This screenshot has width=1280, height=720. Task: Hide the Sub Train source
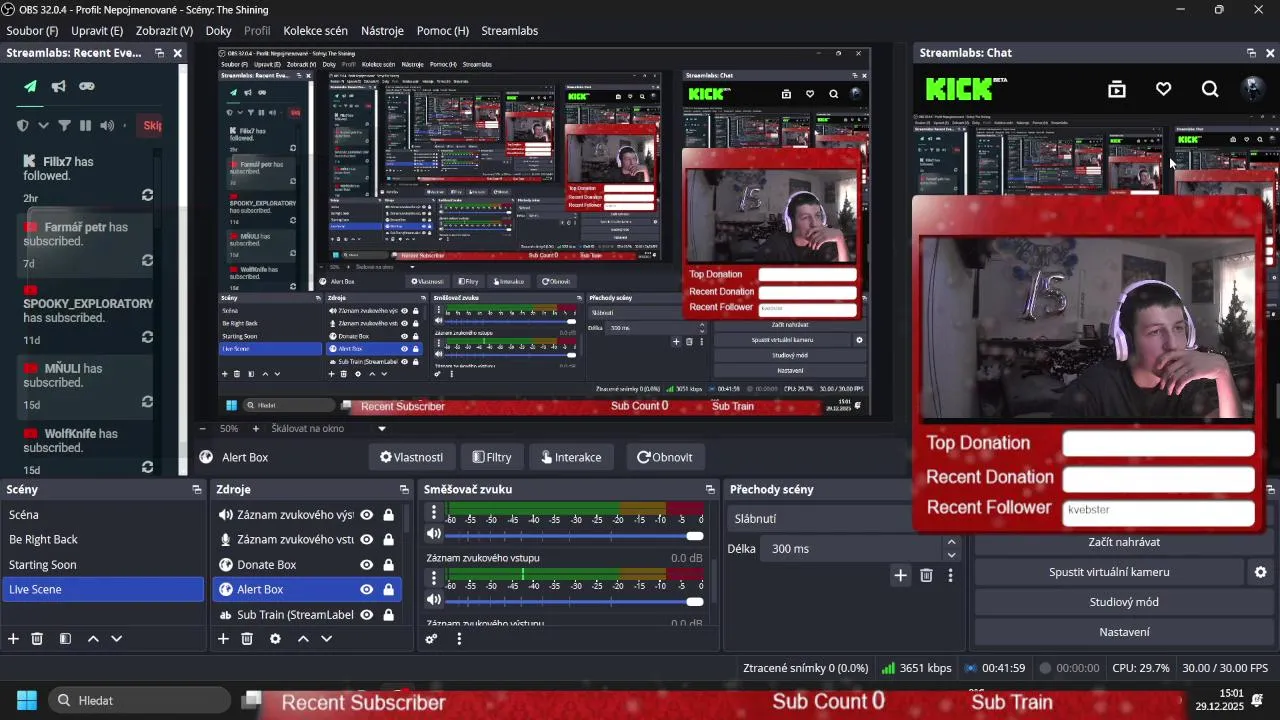[x=367, y=615]
